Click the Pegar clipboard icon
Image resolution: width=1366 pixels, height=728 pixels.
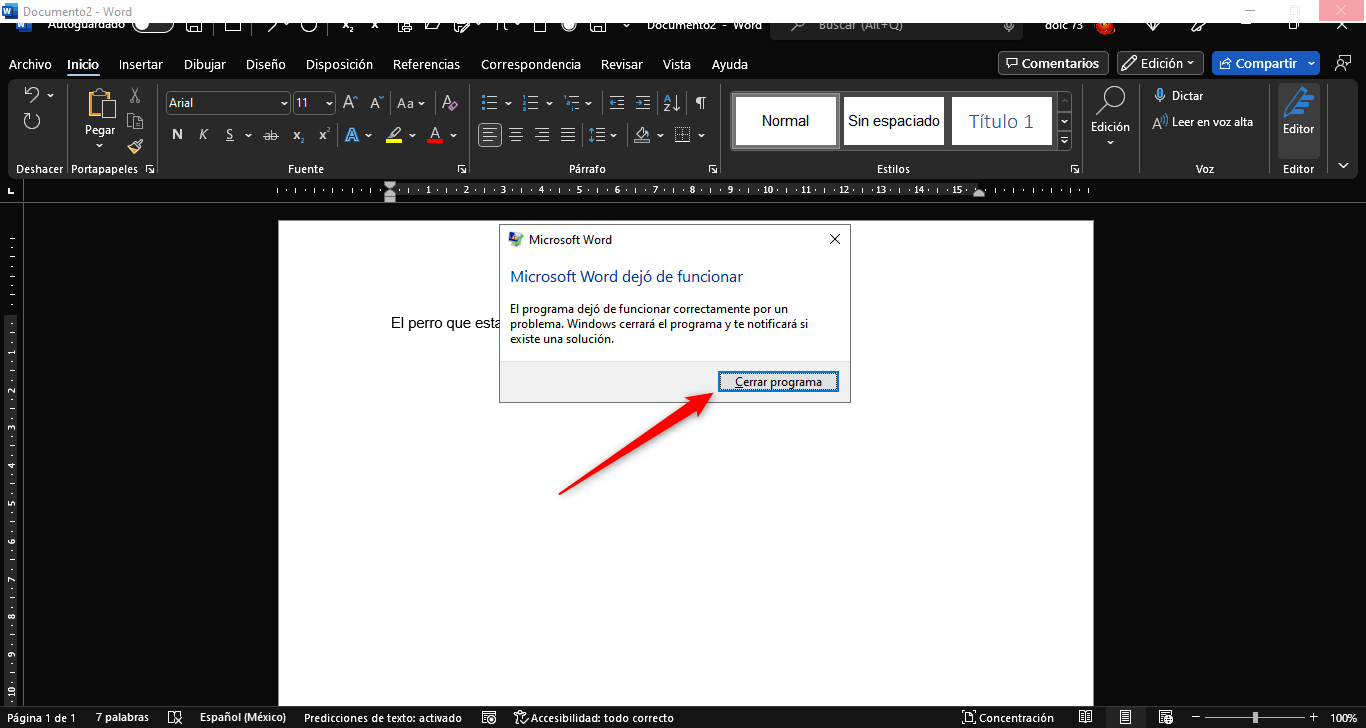point(100,104)
